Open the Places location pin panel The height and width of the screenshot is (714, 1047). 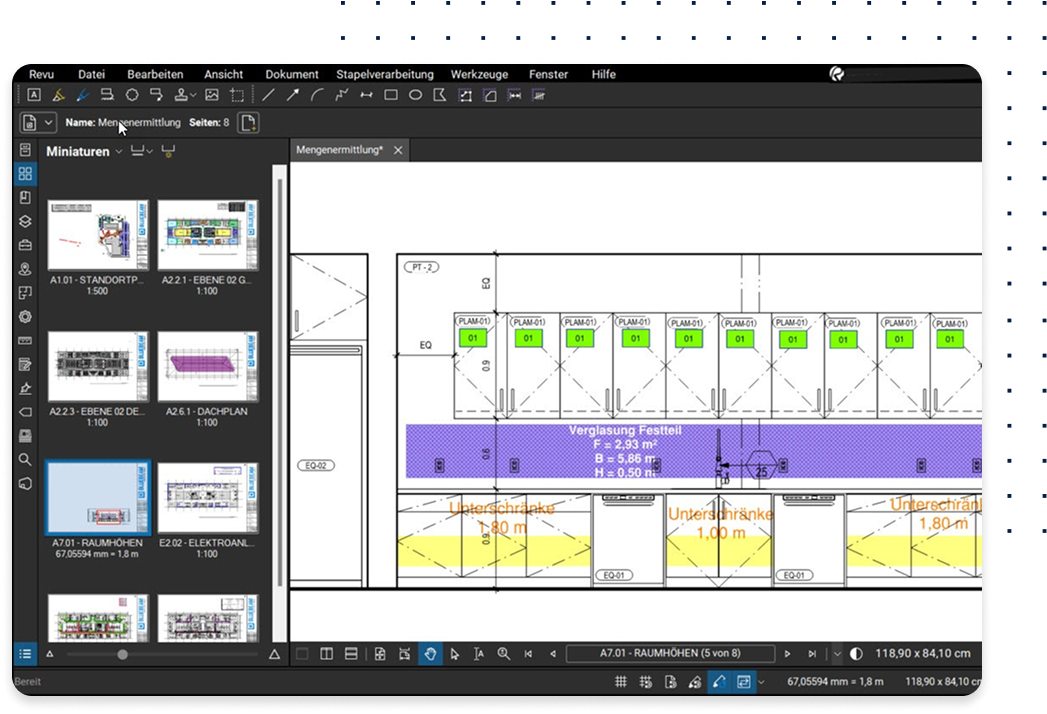(25, 269)
